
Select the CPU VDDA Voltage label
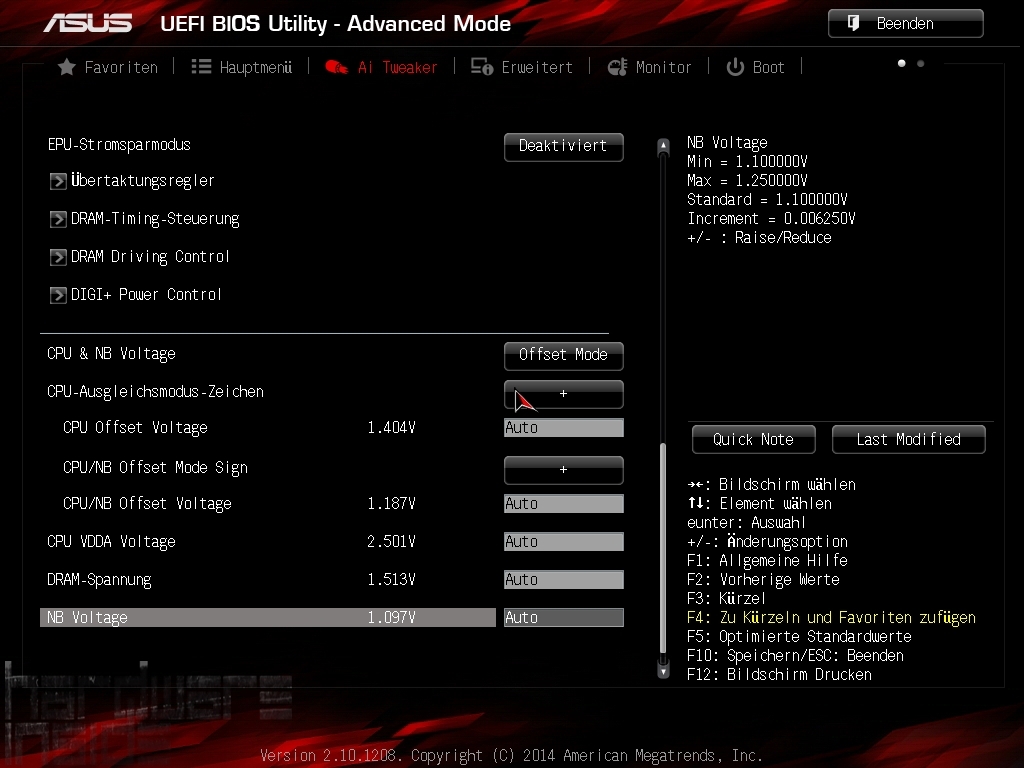click(x=112, y=542)
